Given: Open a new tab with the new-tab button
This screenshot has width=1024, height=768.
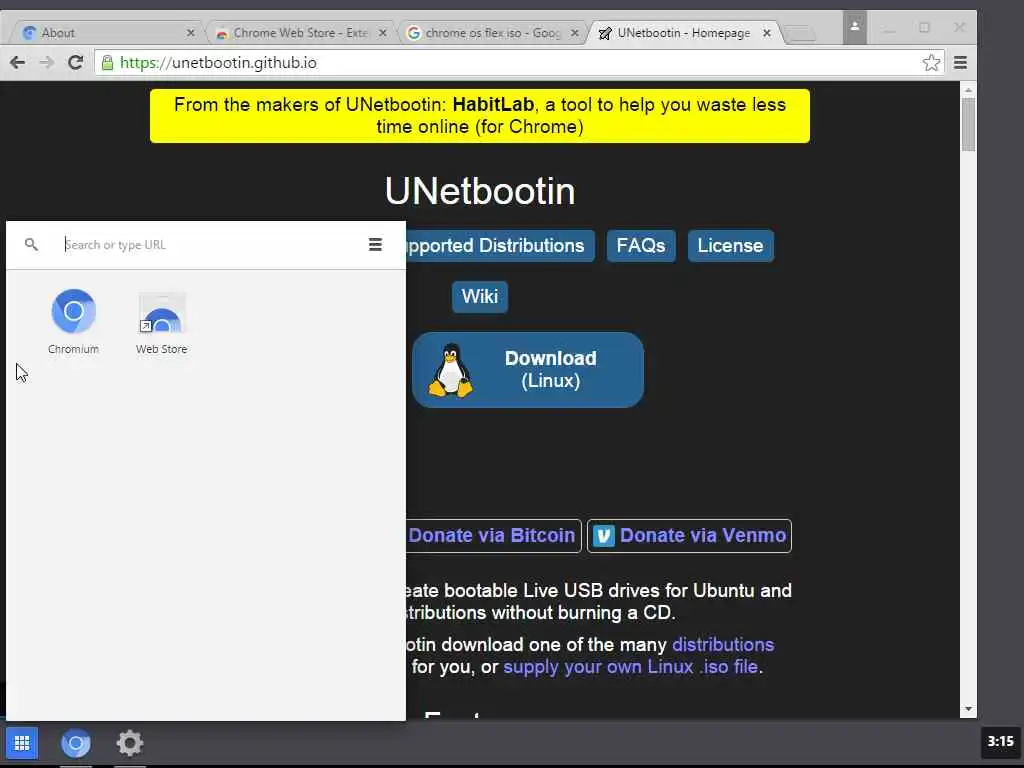Looking at the screenshot, I should tap(799, 33).
